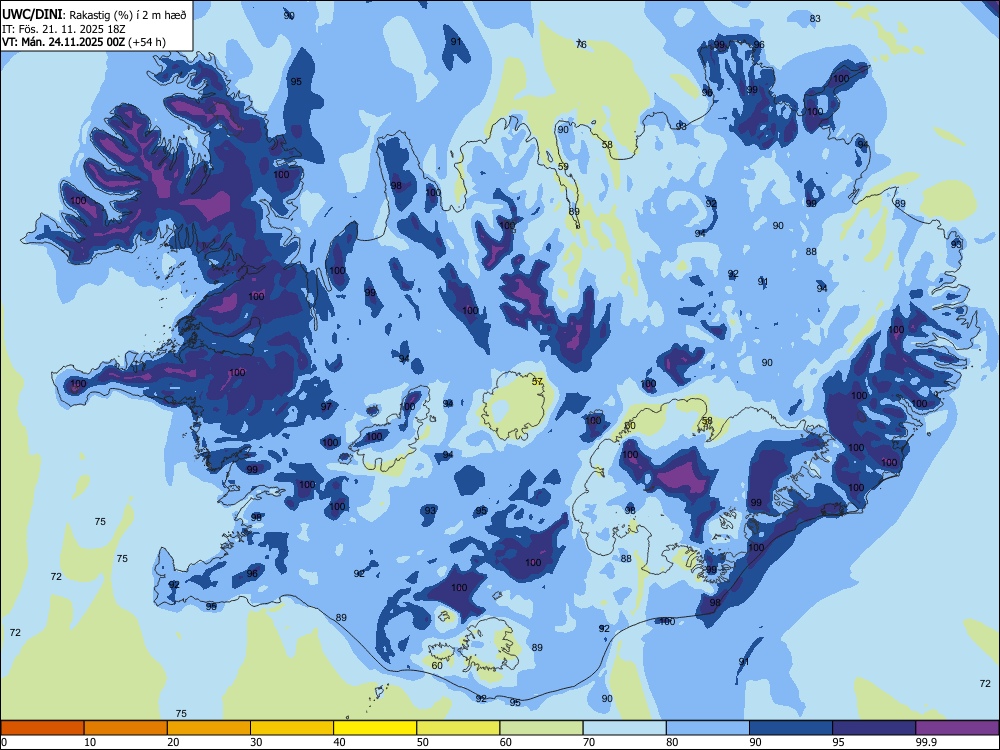Image resolution: width=1000 pixels, height=750 pixels.
Task: Click the 0–10% dark orange legend swatch
Action: (x=42, y=728)
